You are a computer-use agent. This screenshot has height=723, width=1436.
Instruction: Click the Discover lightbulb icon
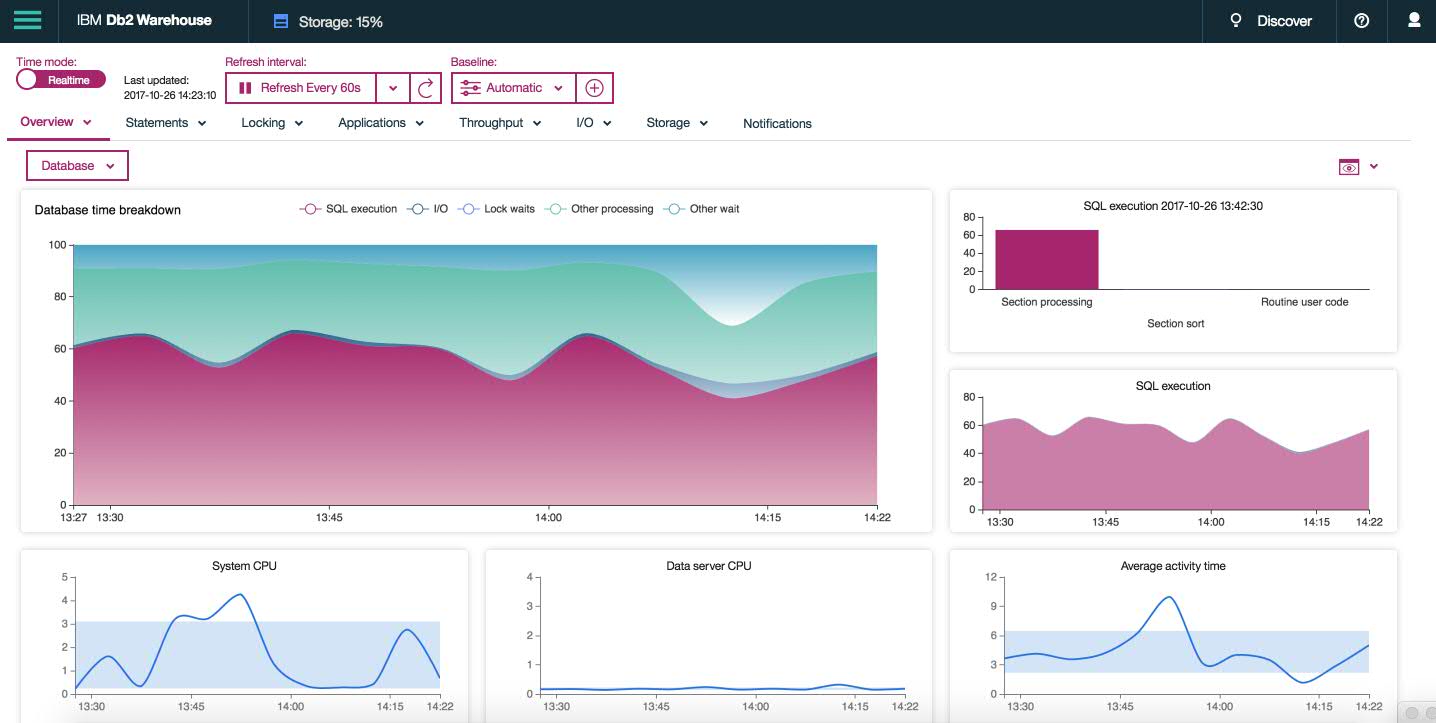(x=1235, y=20)
